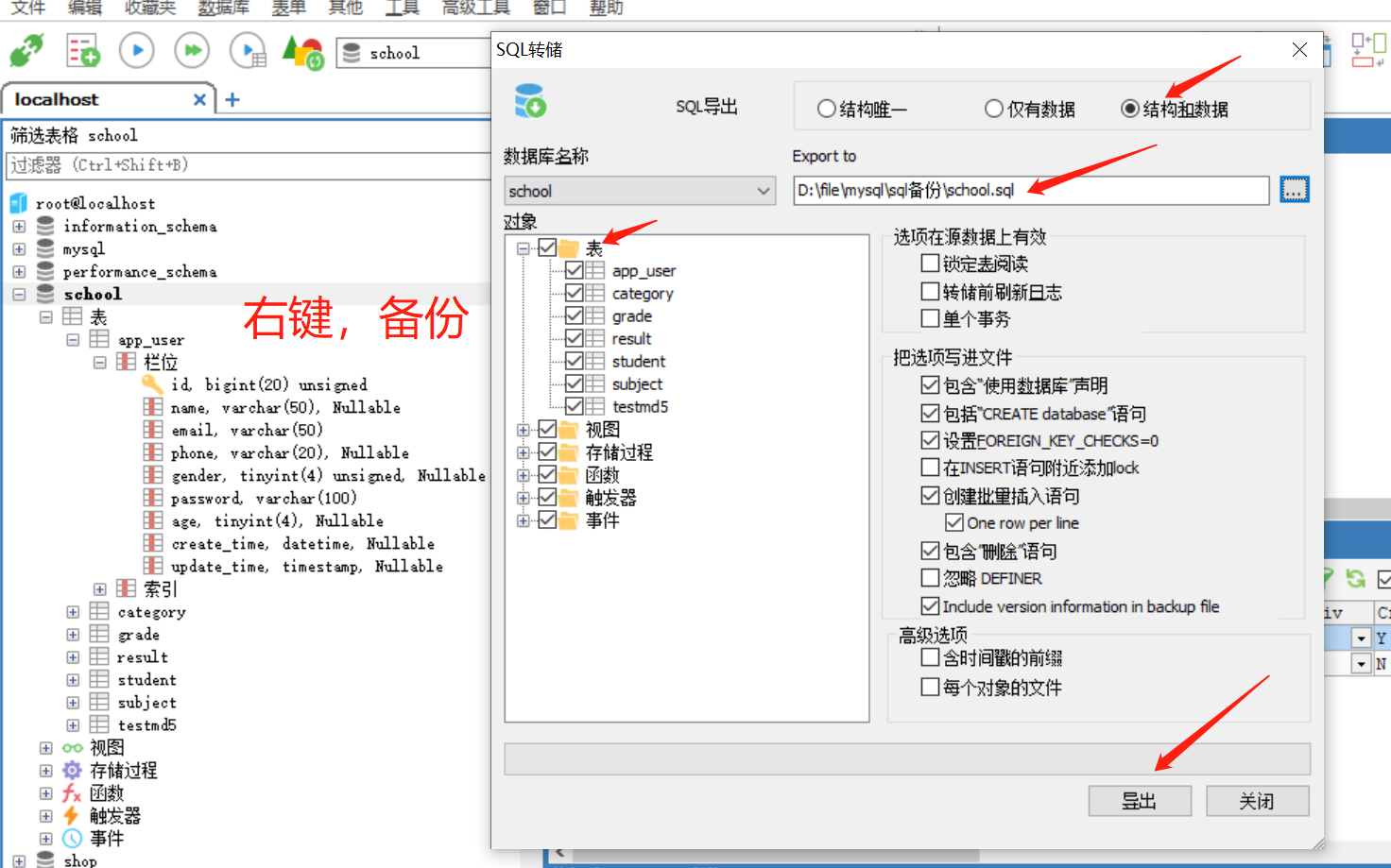Click the 关闭 button in dump dialog
1391x868 pixels.
pyautogui.click(x=1258, y=801)
